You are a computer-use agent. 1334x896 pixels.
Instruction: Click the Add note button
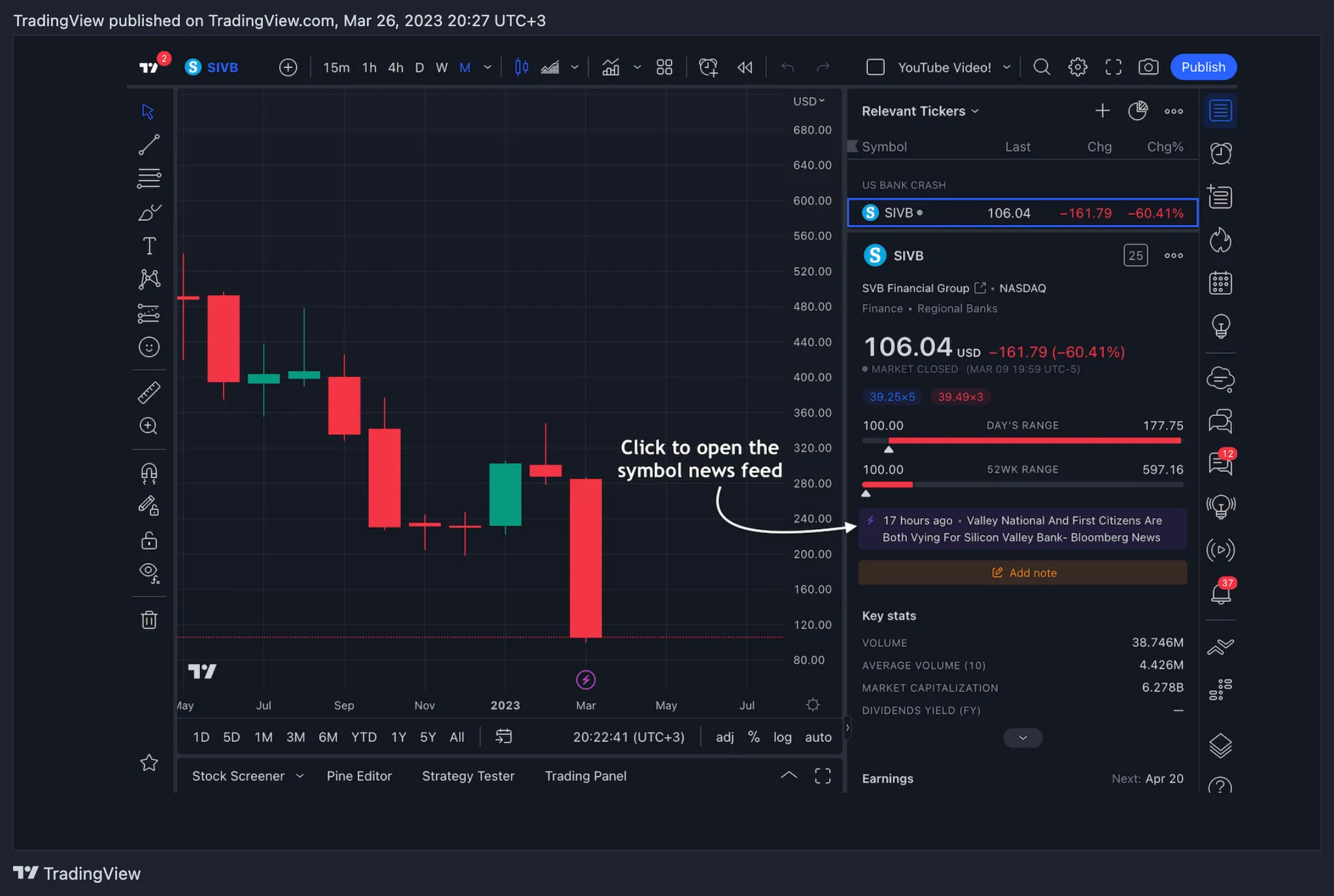pyautogui.click(x=1023, y=572)
